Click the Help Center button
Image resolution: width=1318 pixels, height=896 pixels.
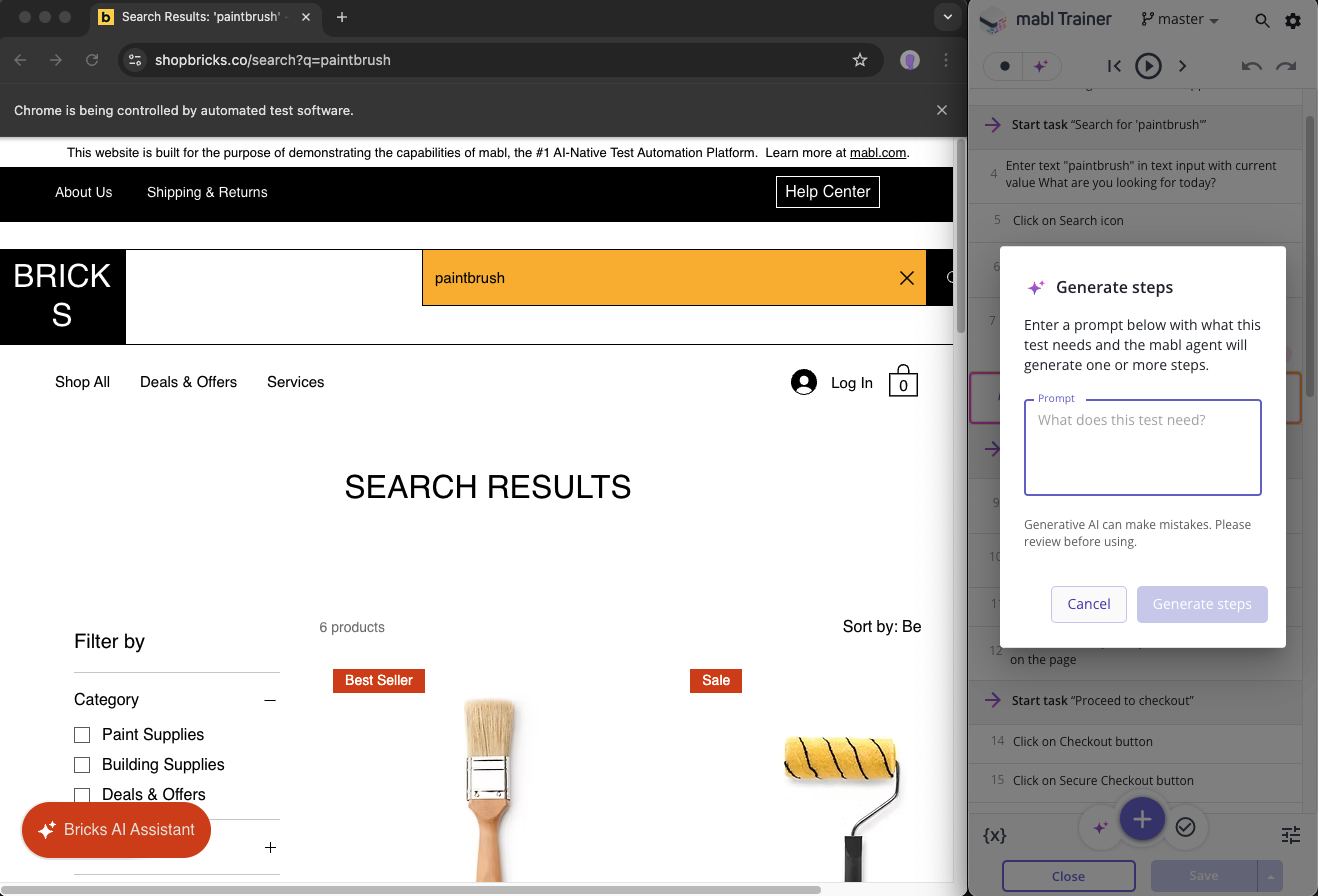tap(827, 192)
